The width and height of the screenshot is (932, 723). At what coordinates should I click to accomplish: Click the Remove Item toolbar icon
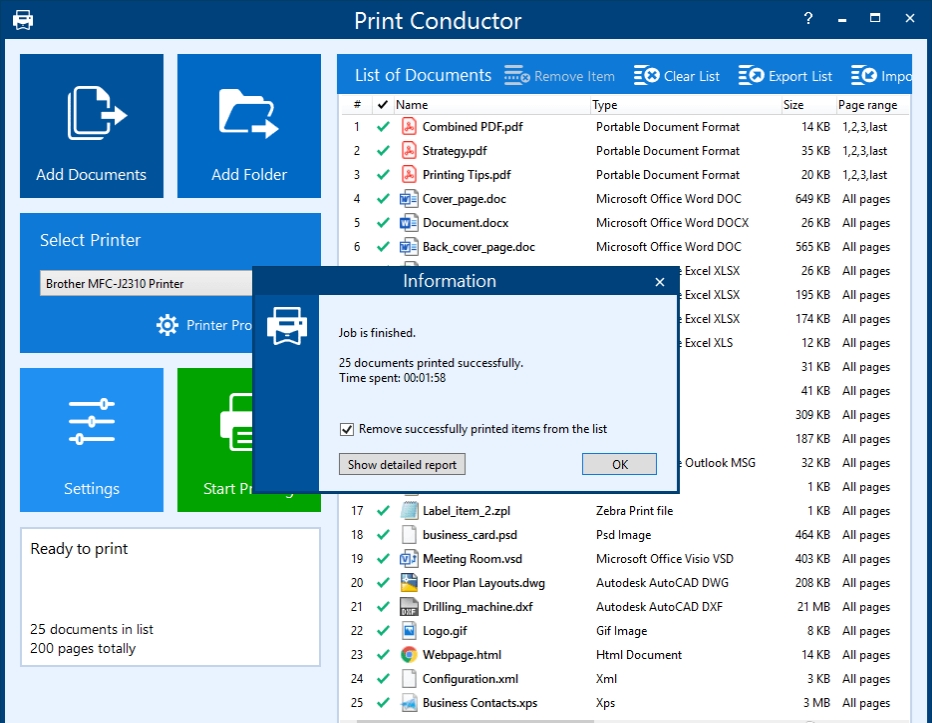pos(516,76)
